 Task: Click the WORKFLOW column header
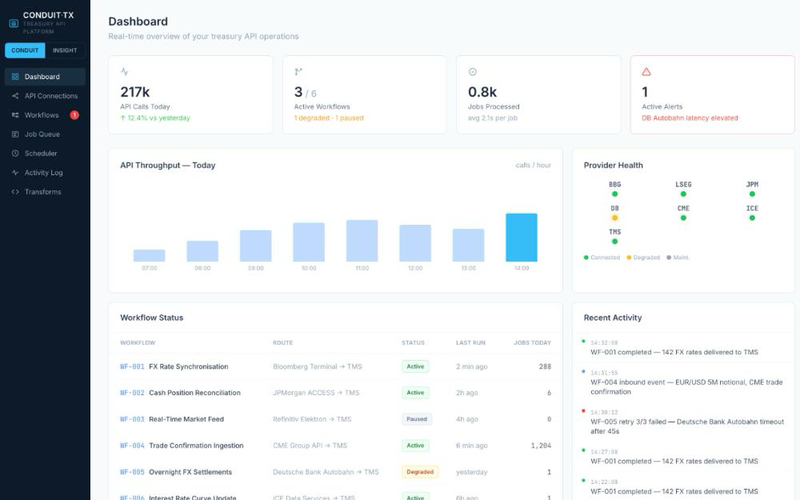point(138,343)
